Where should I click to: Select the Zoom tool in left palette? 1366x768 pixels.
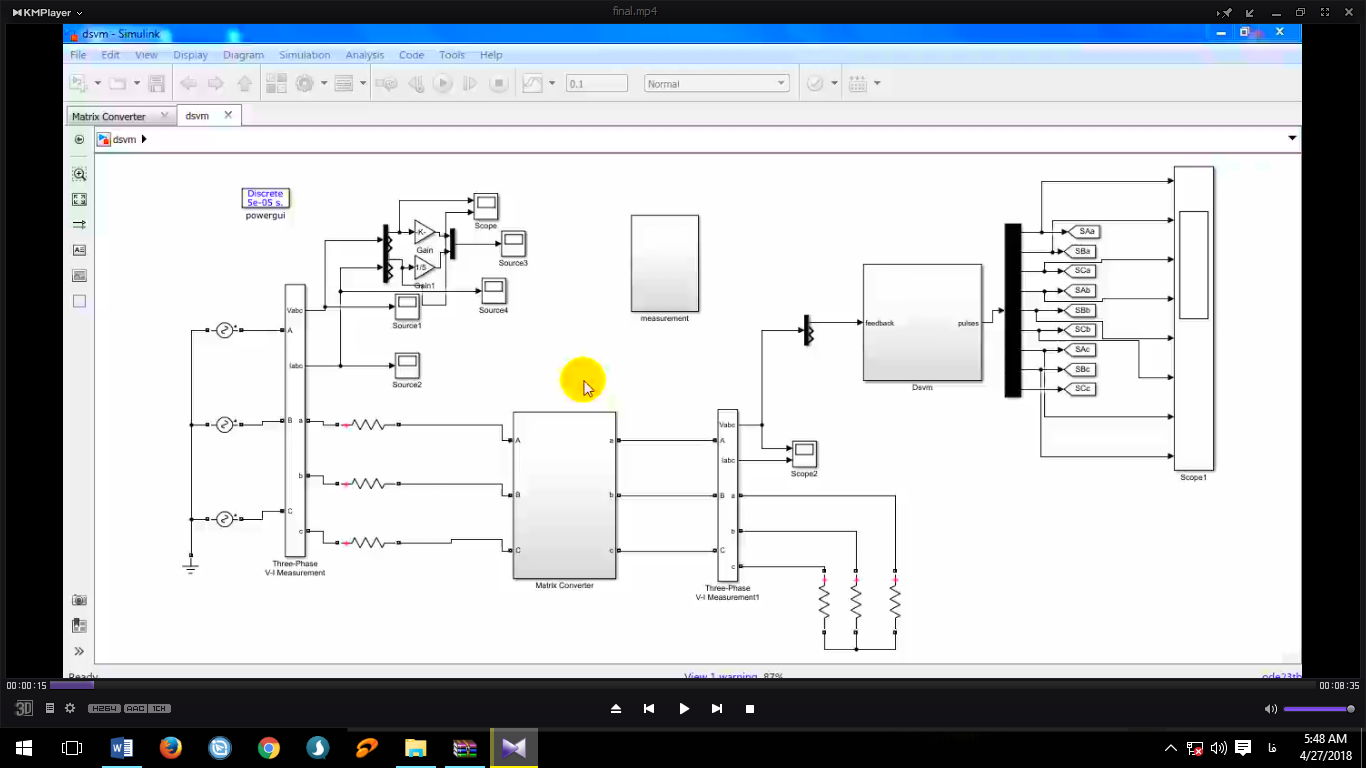[x=79, y=174]
